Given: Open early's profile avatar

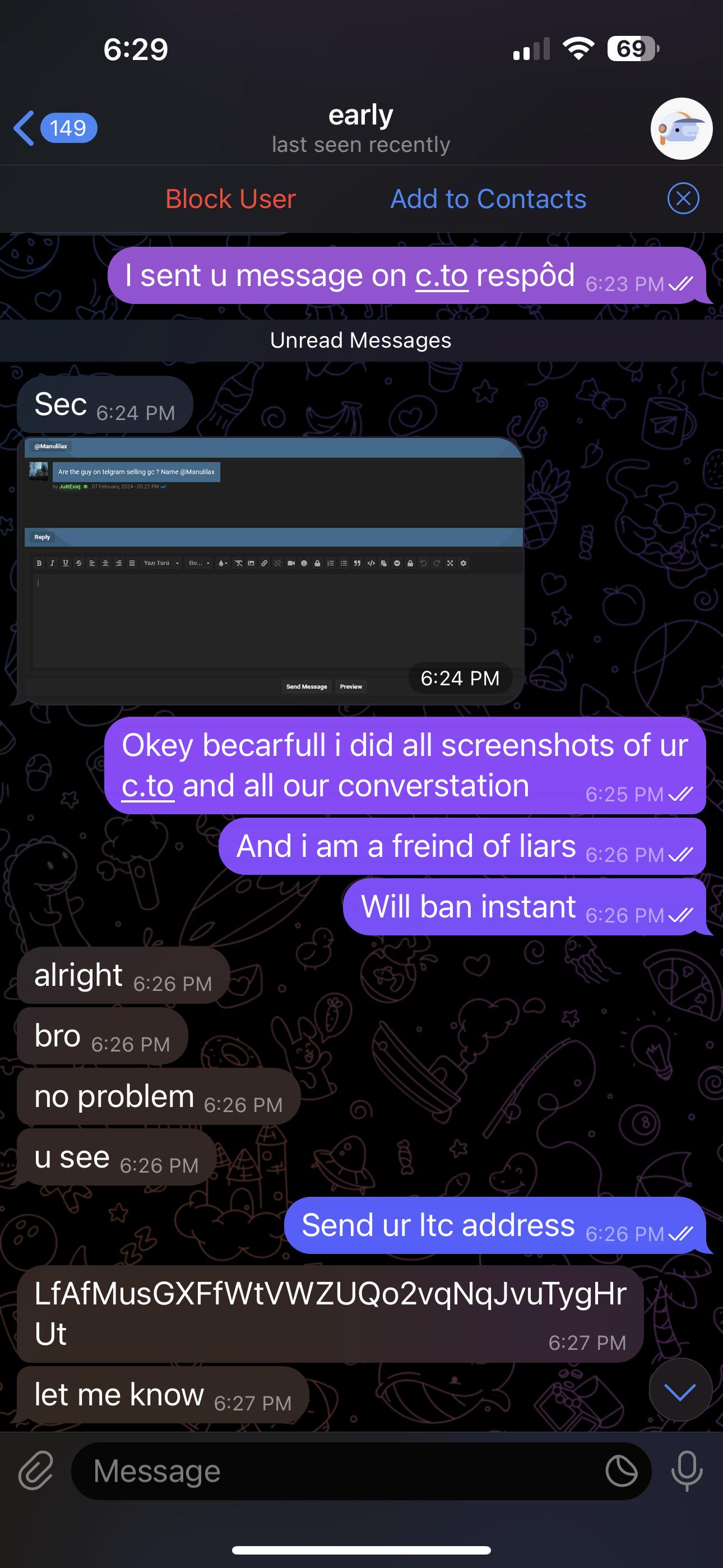Looking at the screenshot, I should point(681,128).
